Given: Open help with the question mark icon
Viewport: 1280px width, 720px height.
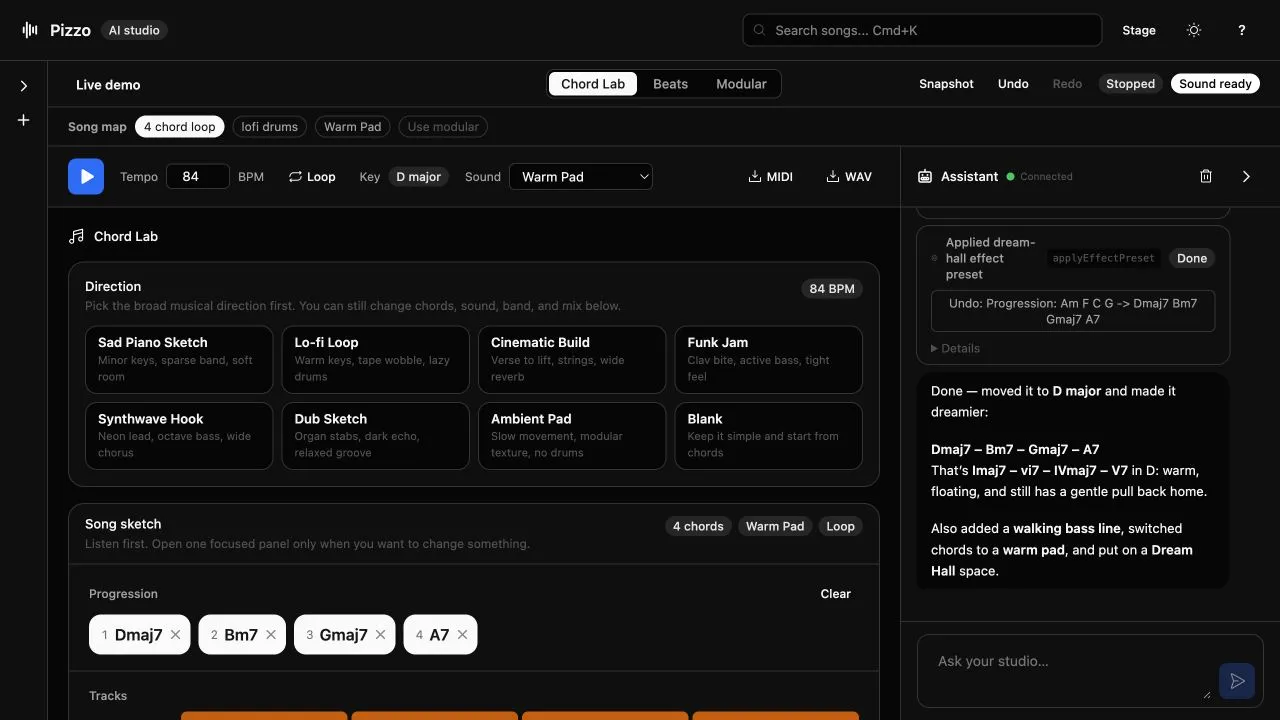Looking at the screenshot, I should pyautogui.click(x=1241, y=30).
